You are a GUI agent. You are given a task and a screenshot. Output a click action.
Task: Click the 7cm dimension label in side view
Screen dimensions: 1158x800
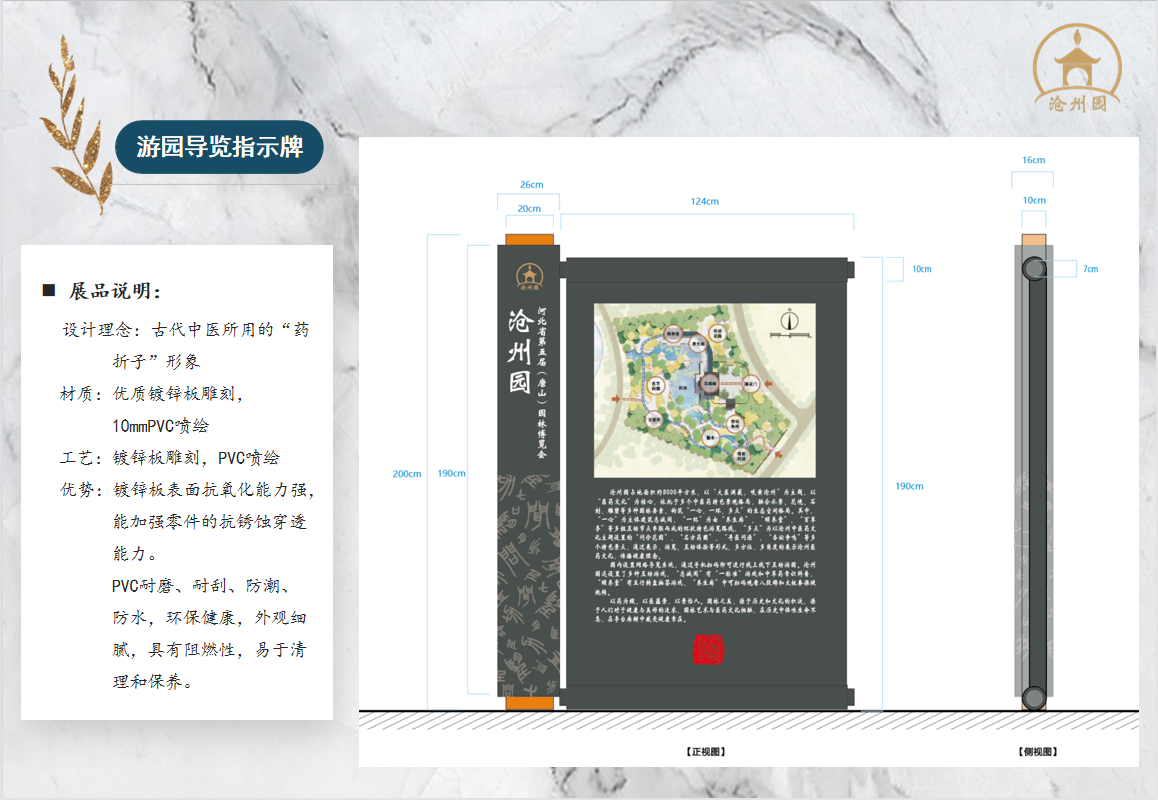click(x=1090, y=269)
